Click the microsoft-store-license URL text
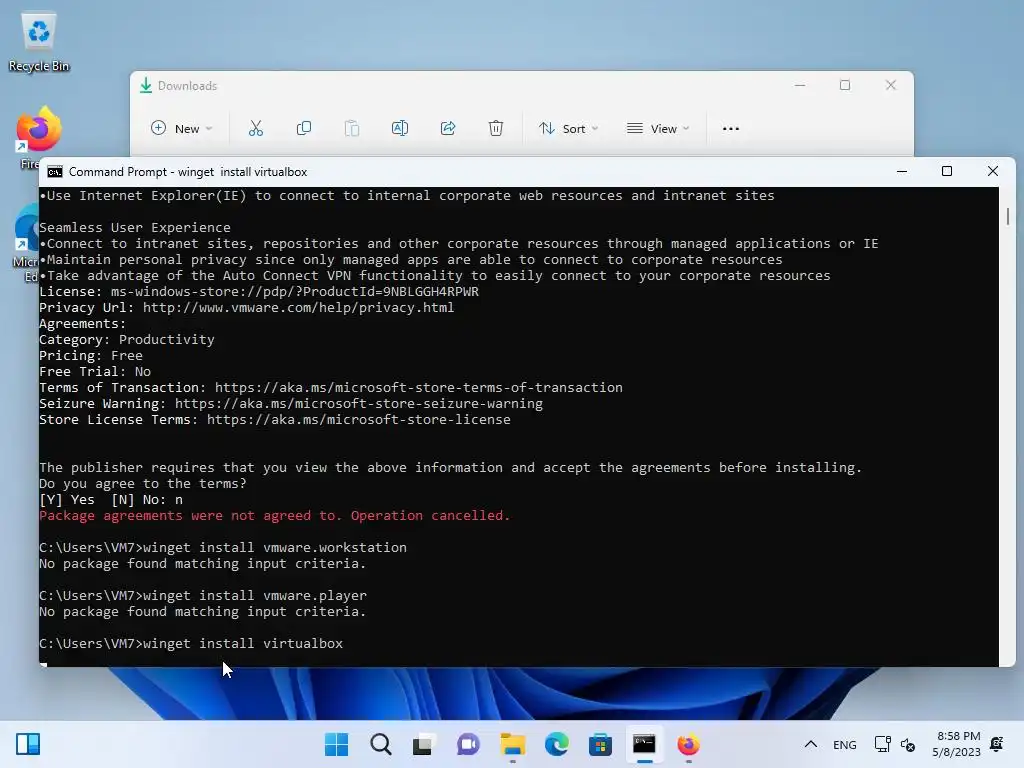1024x768 pixels. click(x=359, y=419)
